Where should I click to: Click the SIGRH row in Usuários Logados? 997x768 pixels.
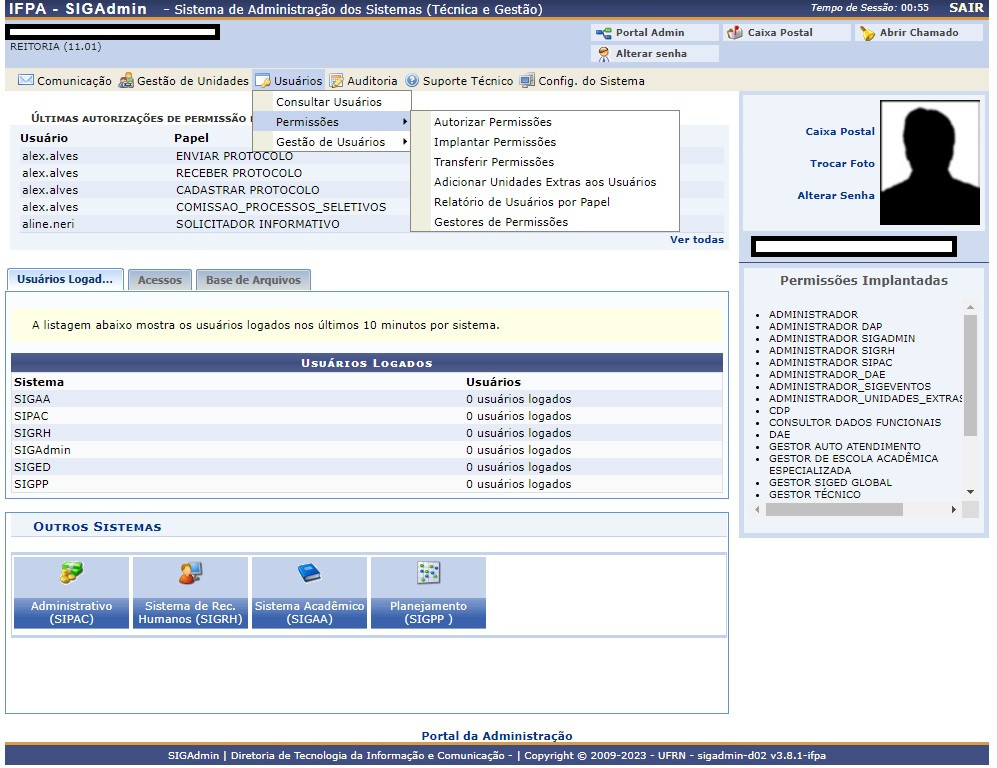pyautogui.click(x=366, y=433)
